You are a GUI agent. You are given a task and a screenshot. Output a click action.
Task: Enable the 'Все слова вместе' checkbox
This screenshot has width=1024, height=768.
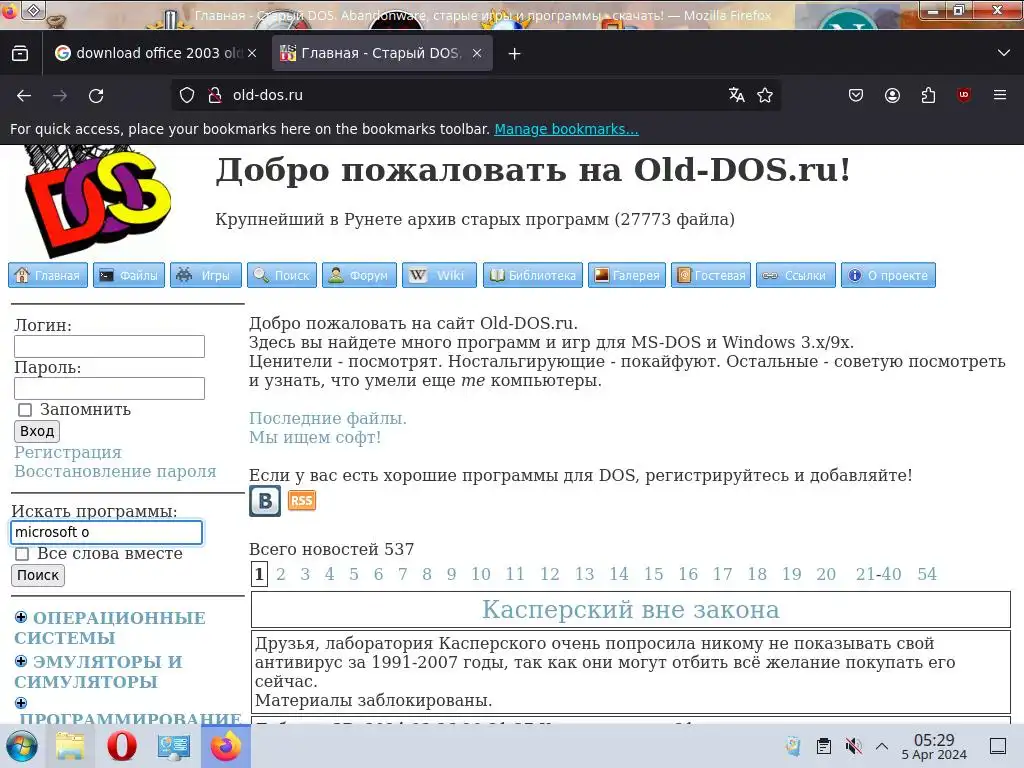point(22,554)
